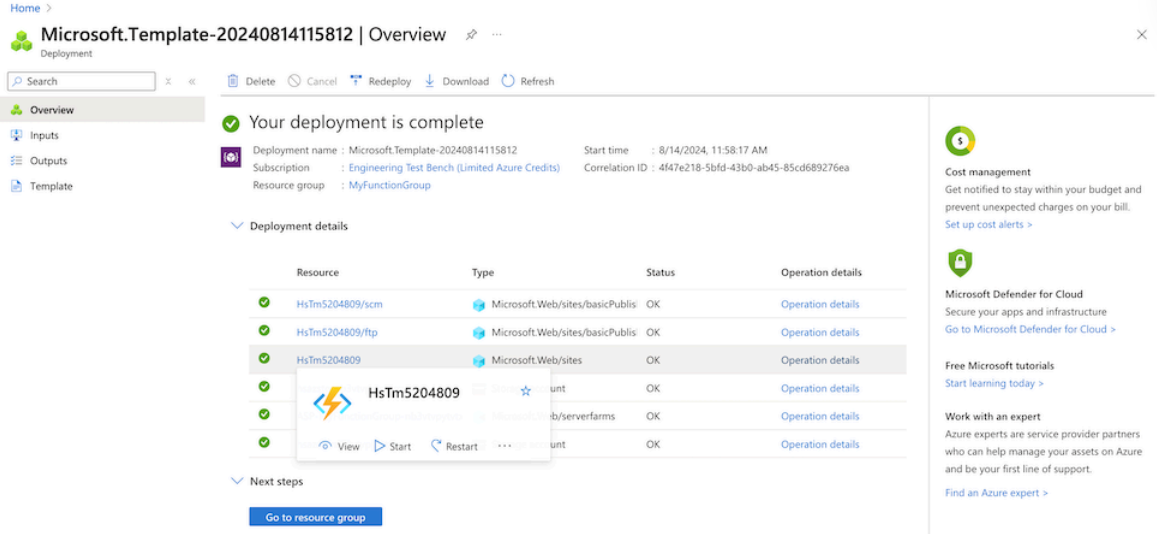This screenshot has height=534, width=1157.
Task: Go to Microsoft Defender for Cloud link
Action: 1030,329
